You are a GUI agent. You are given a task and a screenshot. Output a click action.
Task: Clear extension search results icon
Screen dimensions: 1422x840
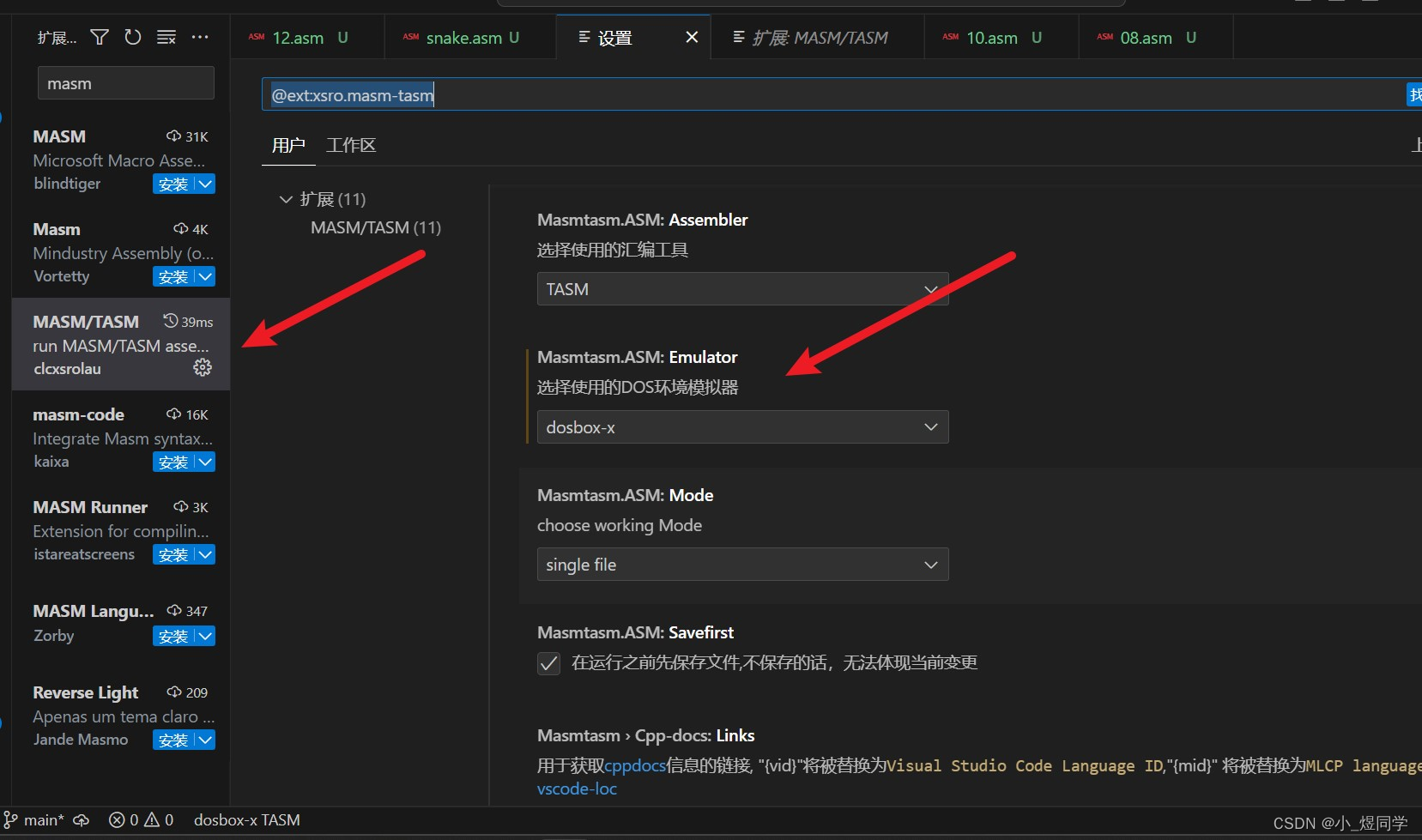pyautogui.click(x=166, y=37)
